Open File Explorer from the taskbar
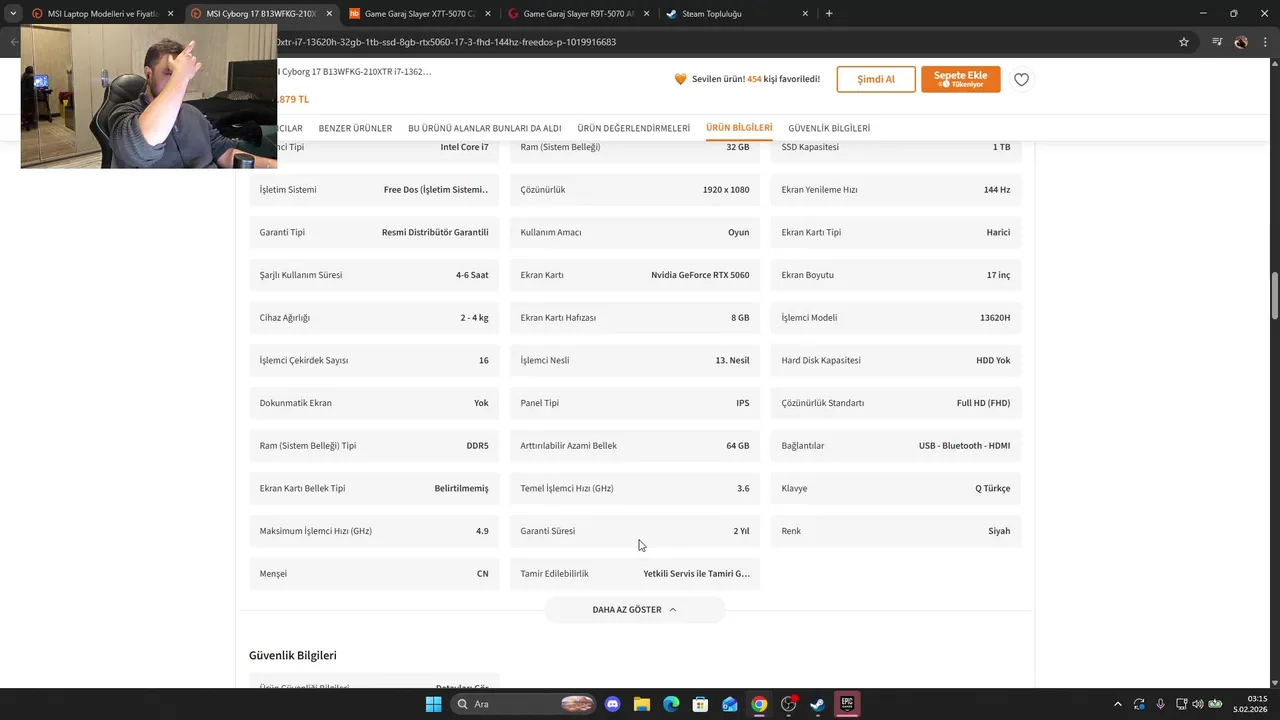 pos(642,704)
